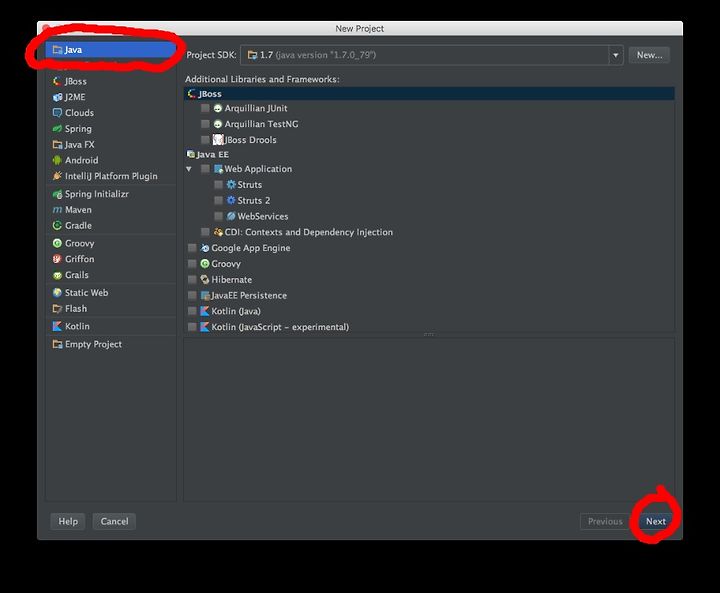Choose the Gradle icon

point(57,226)
